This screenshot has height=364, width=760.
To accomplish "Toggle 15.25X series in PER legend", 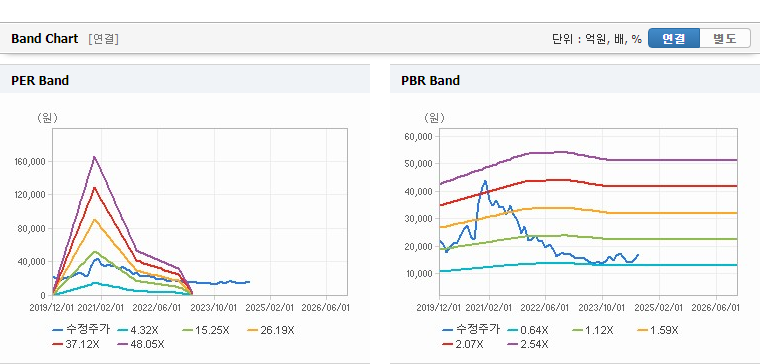I will pyautogui.click(x=206, y=330).
